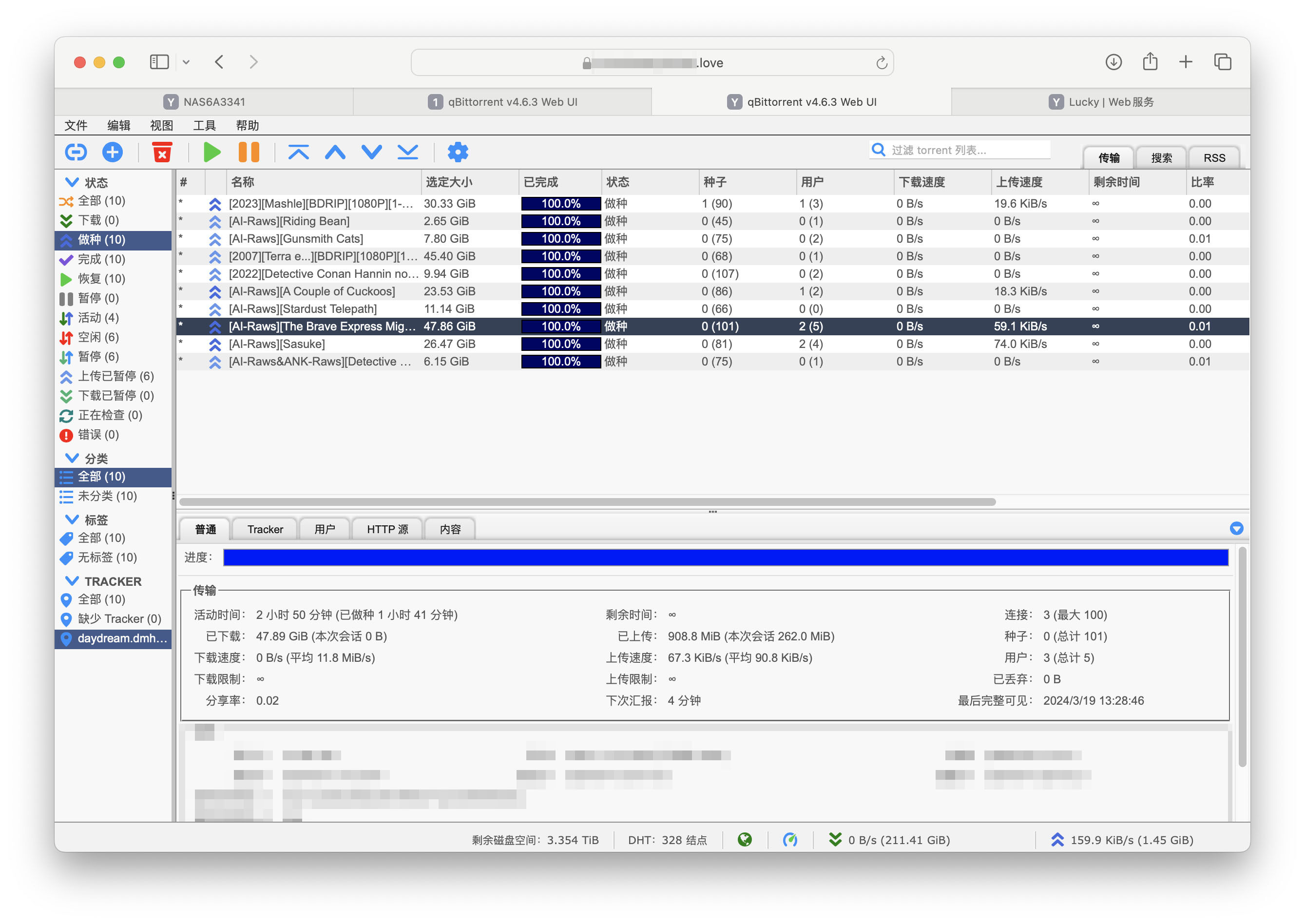Select the [AI-Raws][Sasuke] torrent row
This screenshot has width=1305, height=924.
[x=712, y=344]
